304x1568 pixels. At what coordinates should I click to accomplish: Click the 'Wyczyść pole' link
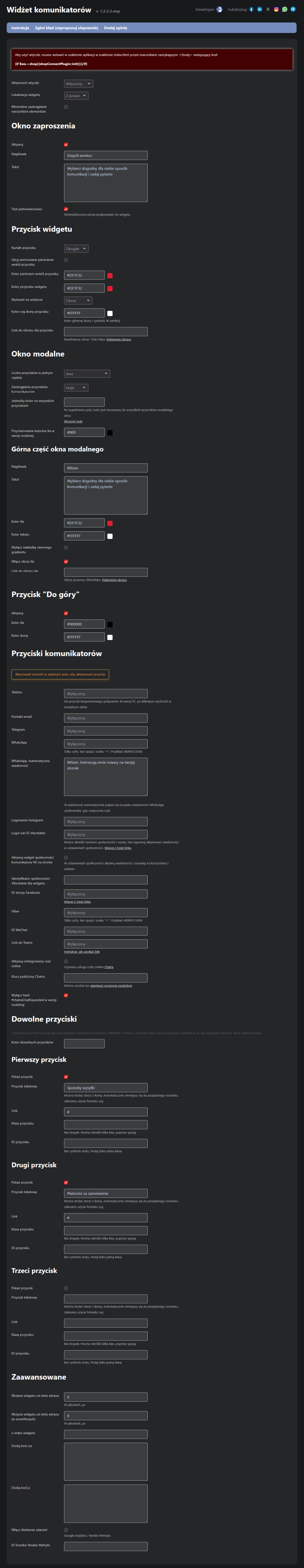pos(74,421)
